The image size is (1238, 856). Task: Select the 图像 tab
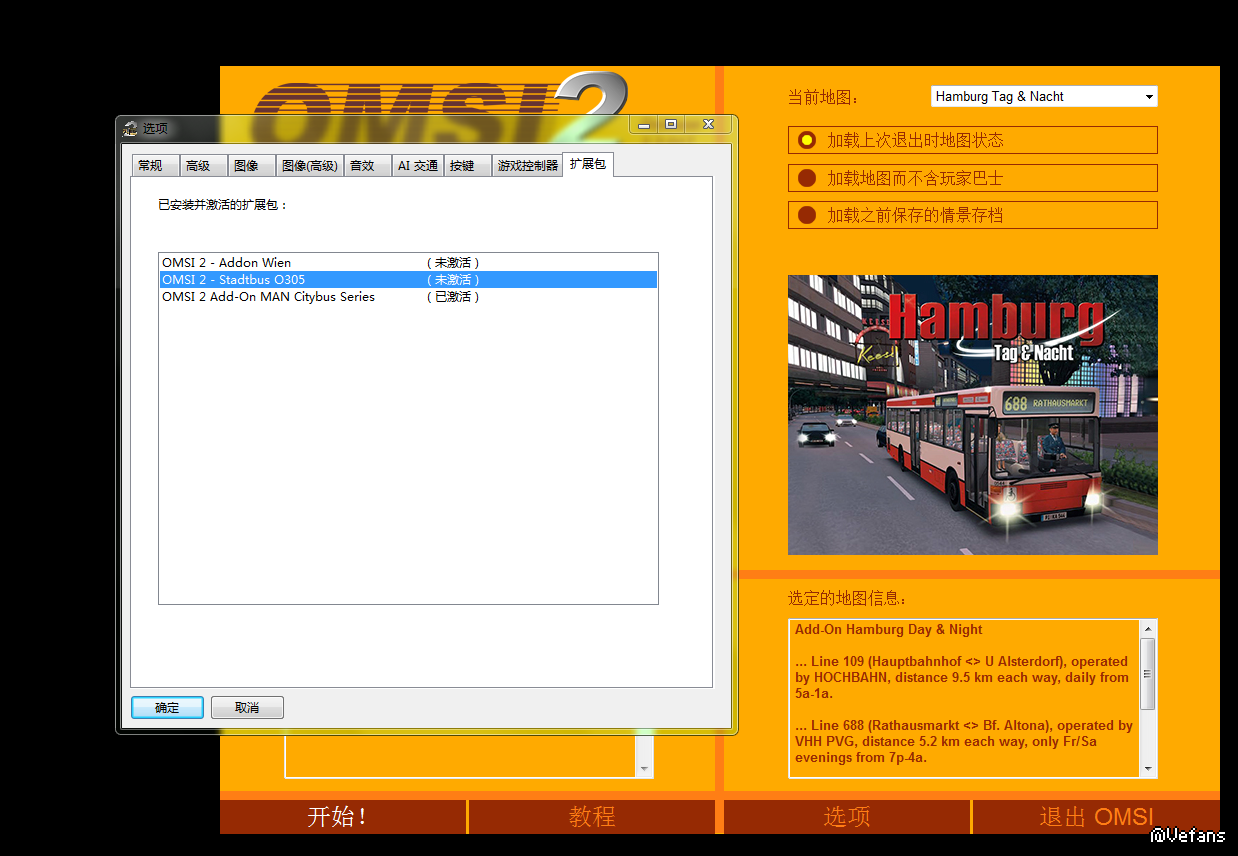pos(252,166)
